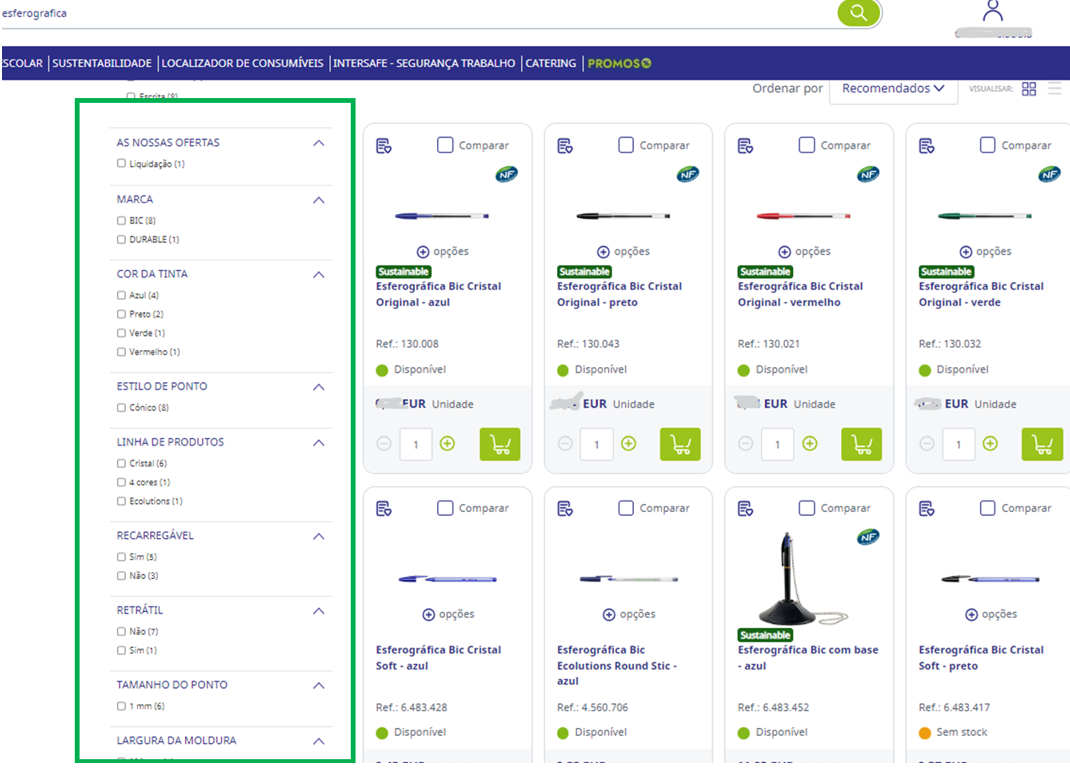Decrease quantity for Bic Cristal Original preto
The image size is (1070, 771).
tap(565, 443)
